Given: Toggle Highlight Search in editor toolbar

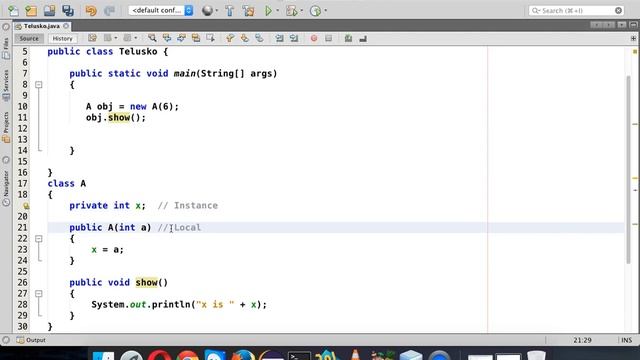Looking at the screenshot, I should pos(196,38).
